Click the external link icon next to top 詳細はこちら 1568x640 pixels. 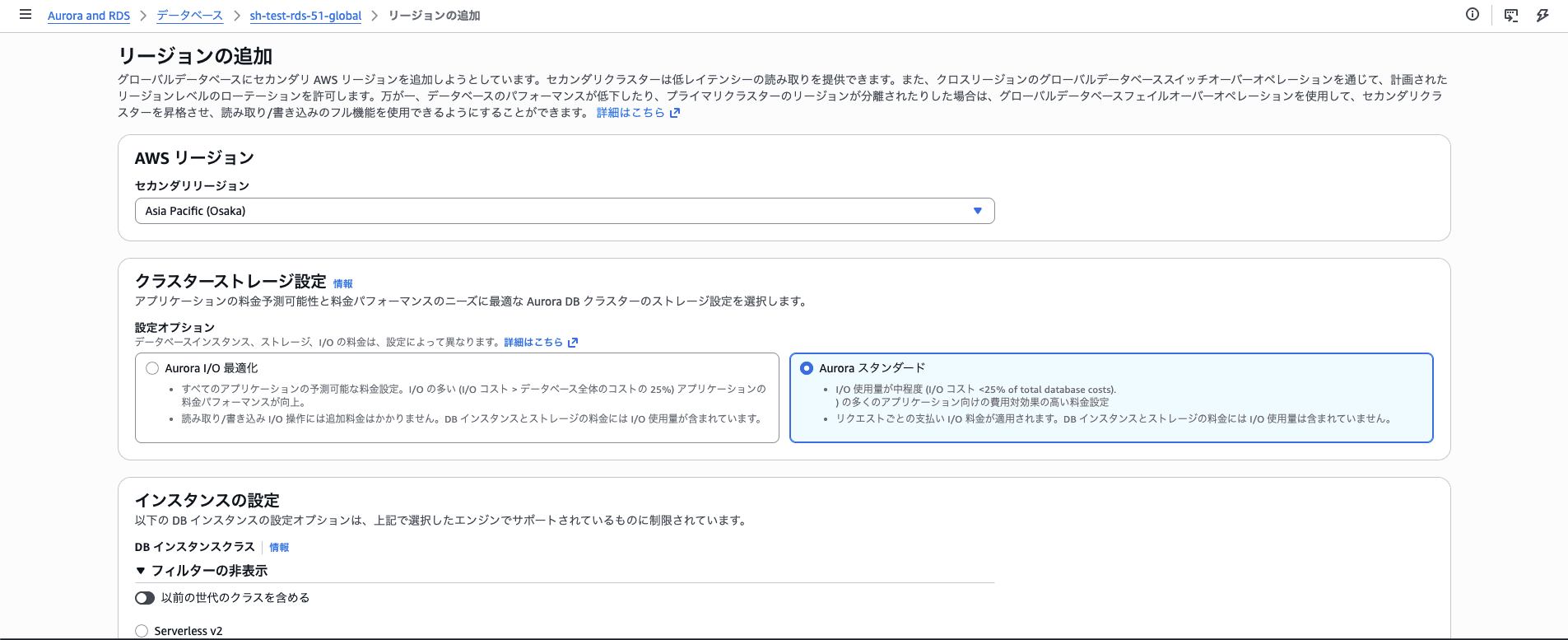tap(675, 113)
